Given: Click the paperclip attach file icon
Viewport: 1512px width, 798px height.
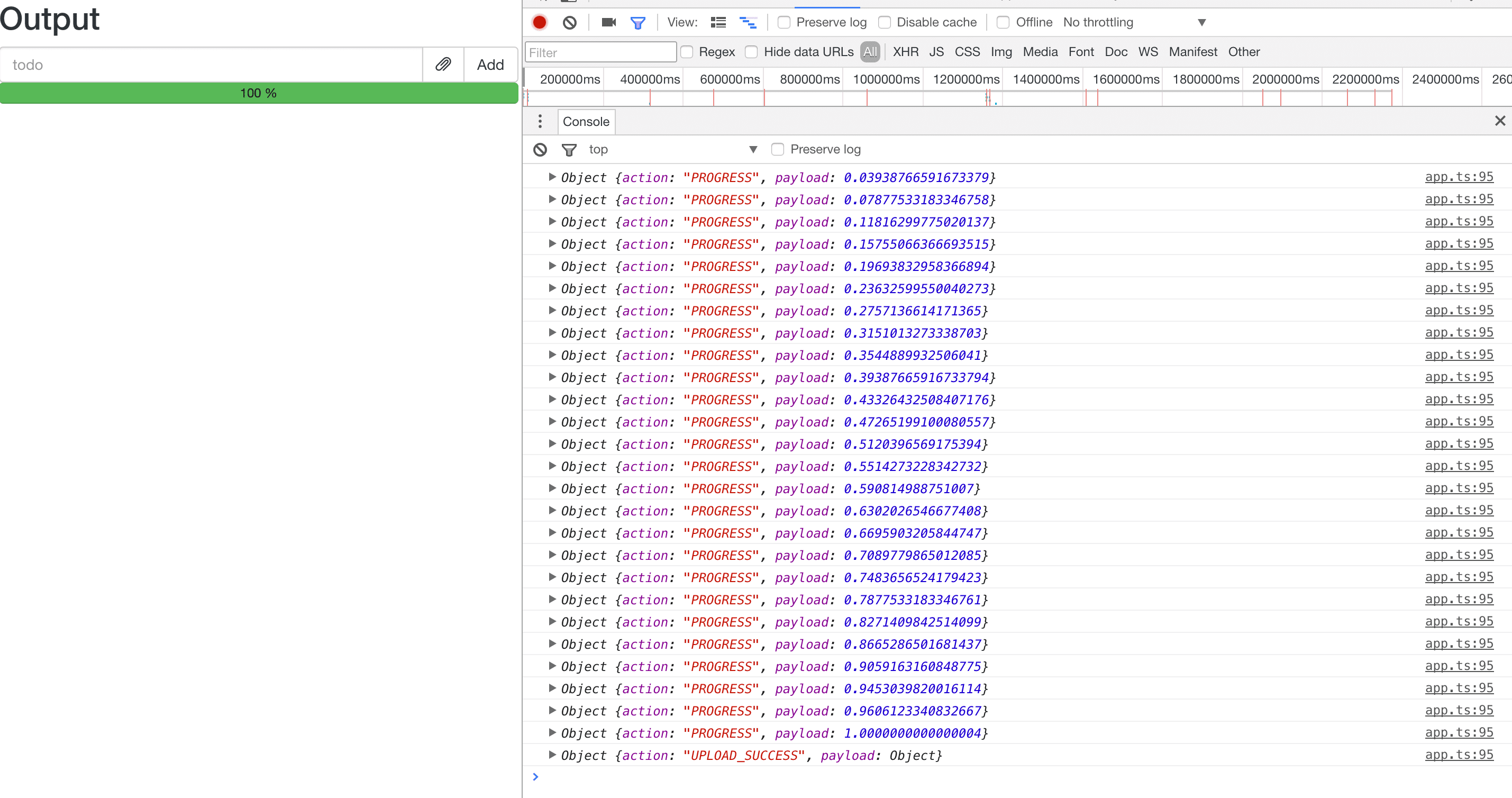Looking at the screenshot, I should [443, 65].
